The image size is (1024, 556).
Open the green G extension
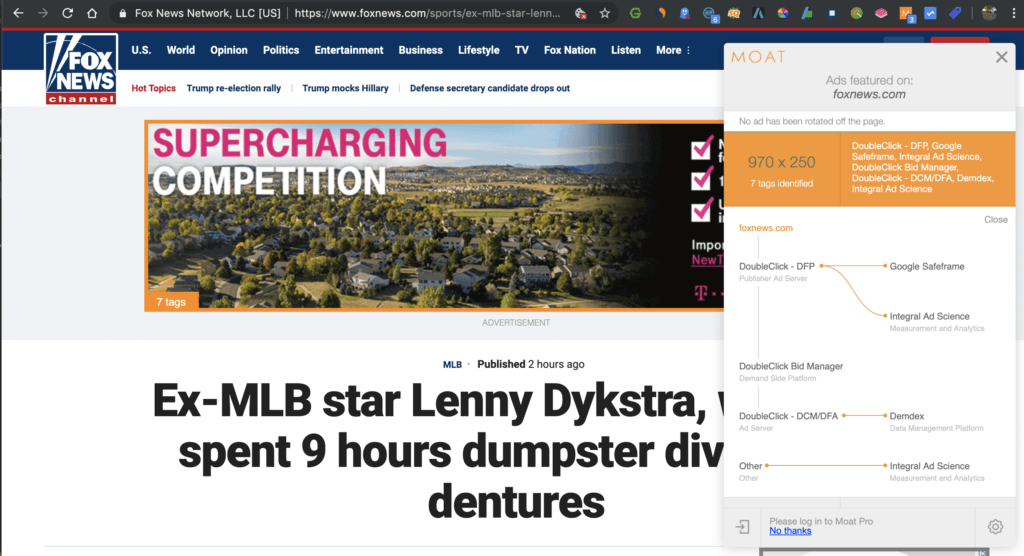tap(635, 13)
